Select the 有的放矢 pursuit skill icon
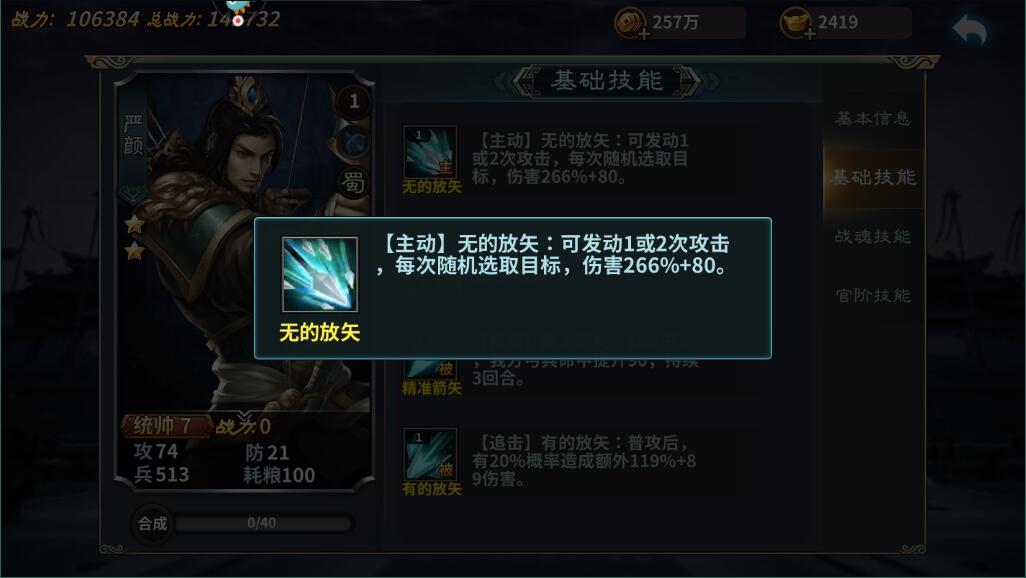 (430, 455)
